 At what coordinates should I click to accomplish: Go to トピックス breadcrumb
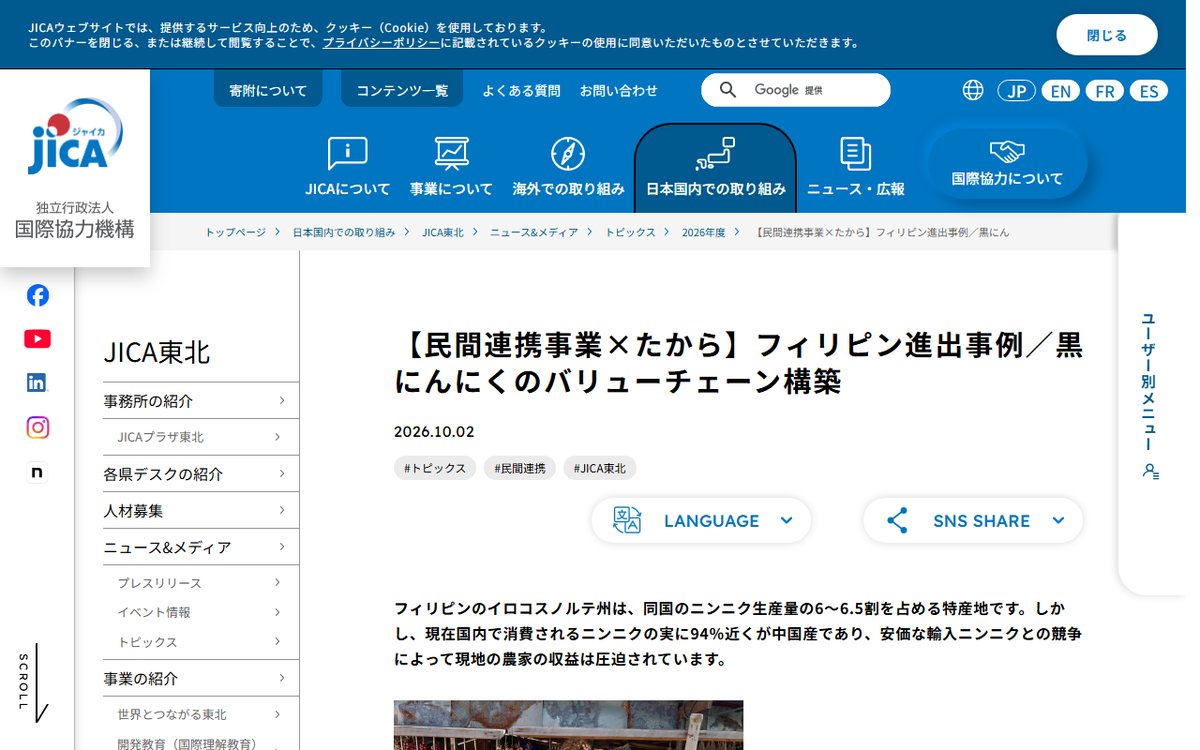point(630,232)
